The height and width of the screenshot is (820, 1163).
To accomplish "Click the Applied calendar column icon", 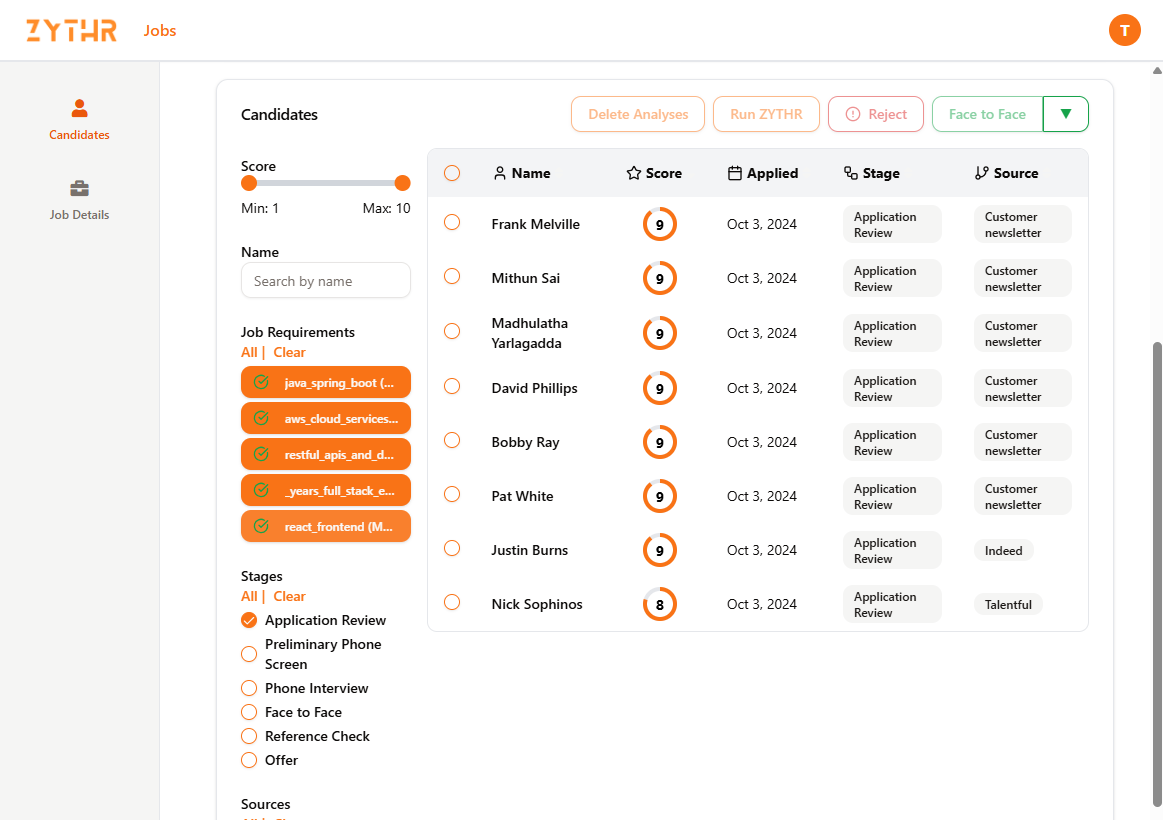I will tap(735, 173).
